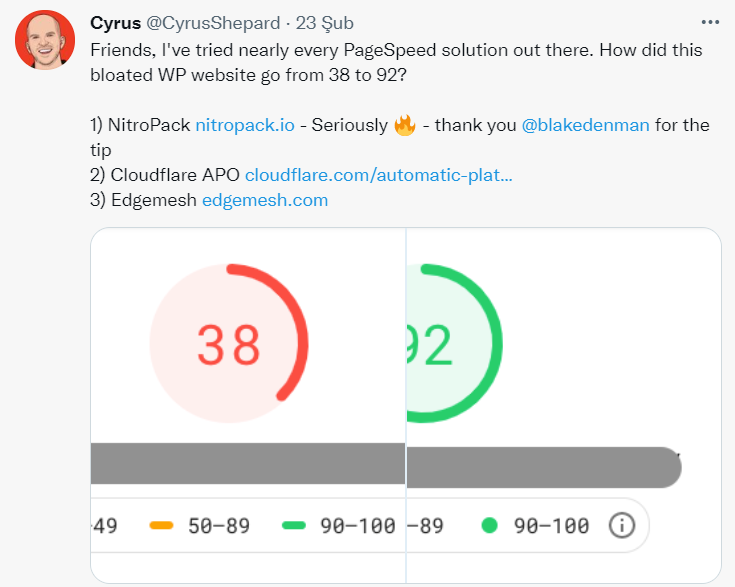The image size is (735, 587).
Task: Click the gray redacted bar under score 38
Action: [x=248, y=463]
